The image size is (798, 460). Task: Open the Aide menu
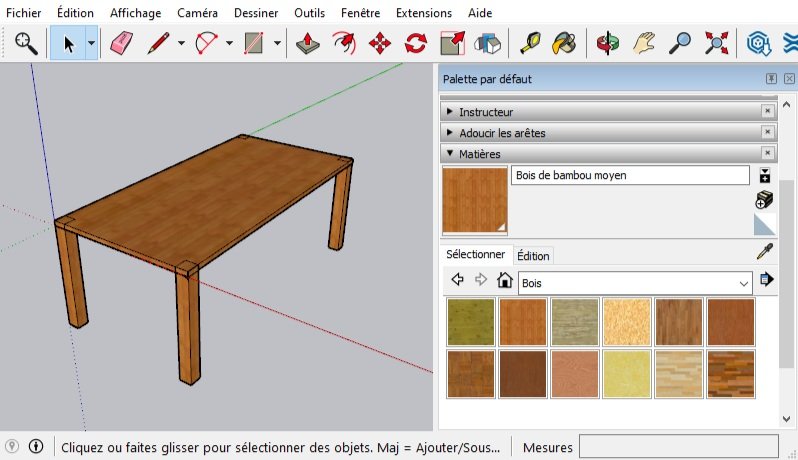pos(480,13)
